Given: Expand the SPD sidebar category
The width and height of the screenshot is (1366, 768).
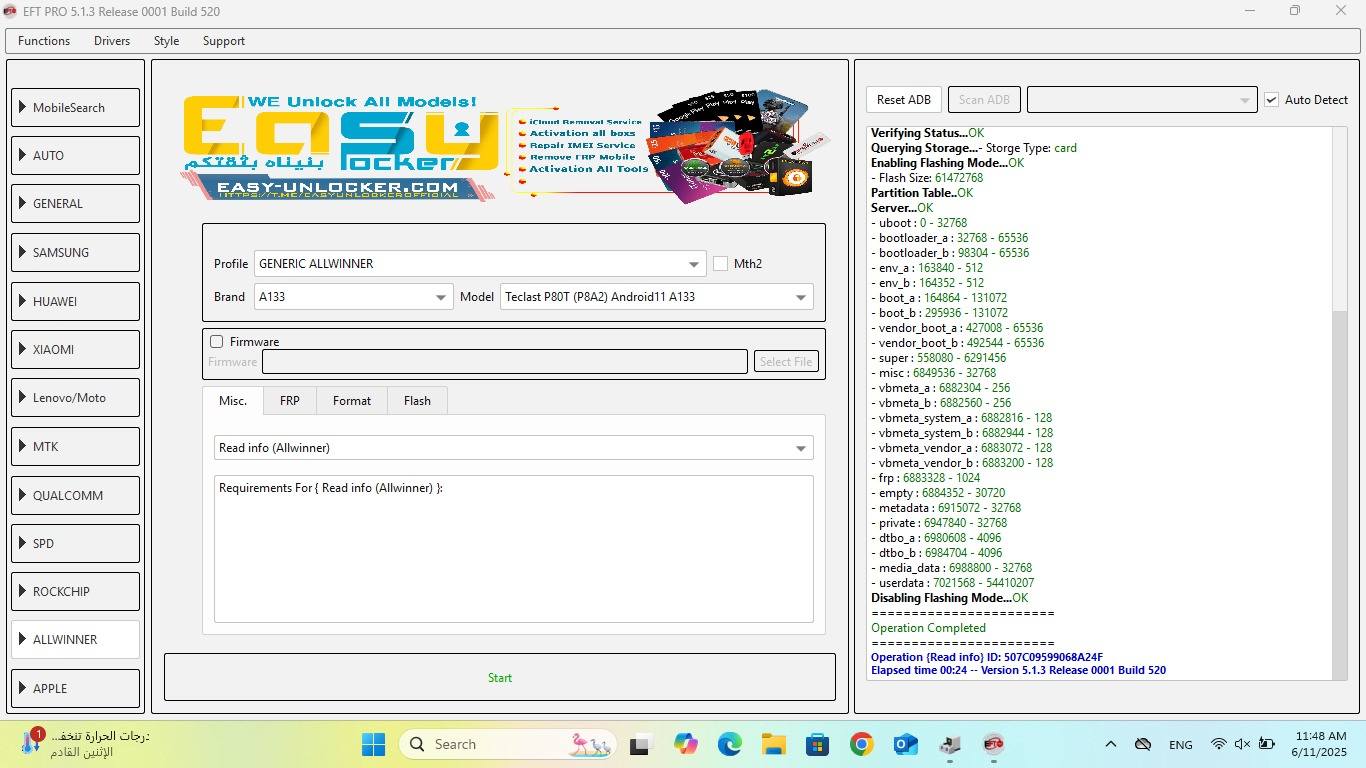Looking at the screenshot, I should (75, 543).
